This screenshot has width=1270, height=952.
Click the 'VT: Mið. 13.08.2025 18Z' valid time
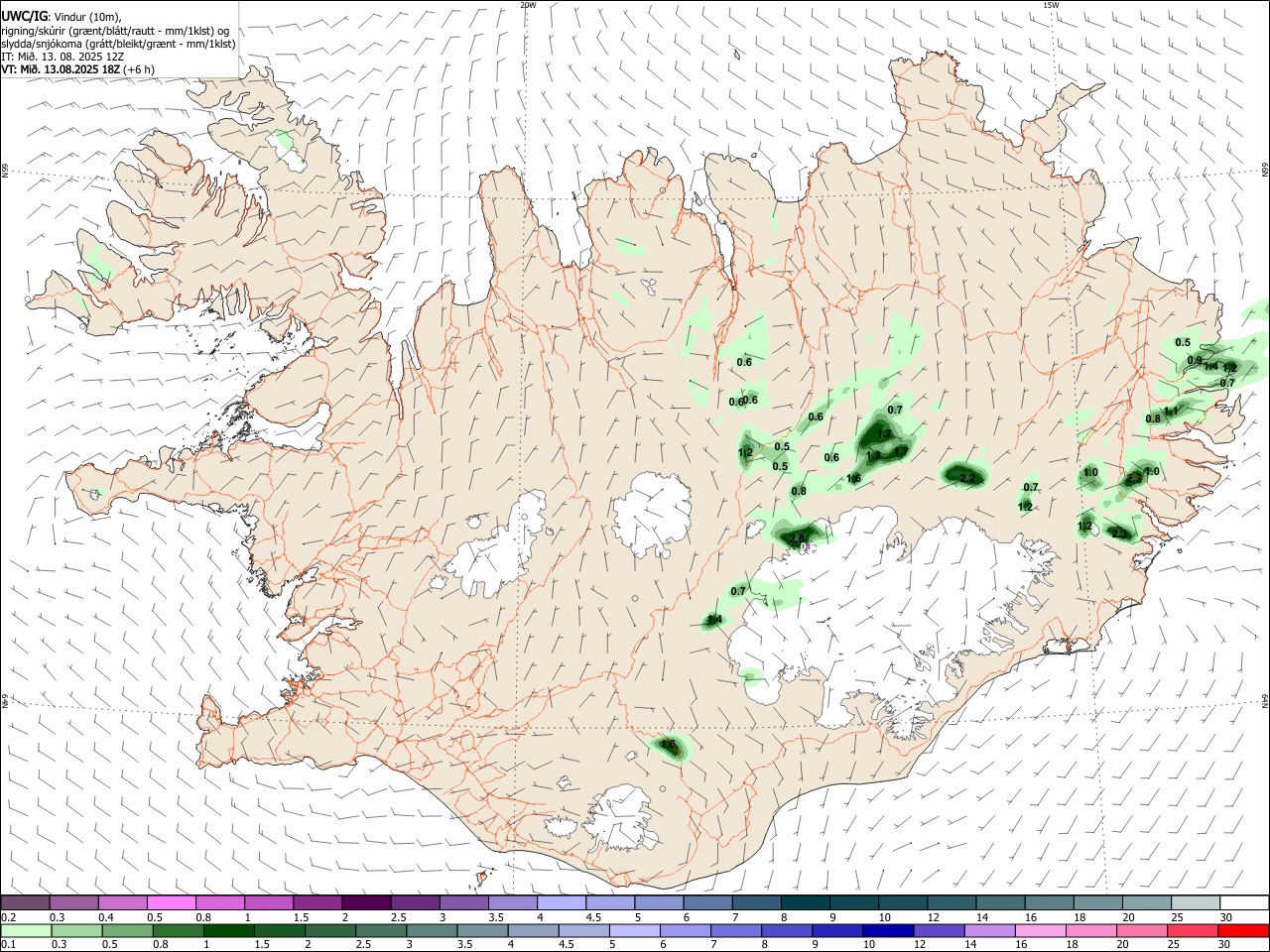click(61, 69)
